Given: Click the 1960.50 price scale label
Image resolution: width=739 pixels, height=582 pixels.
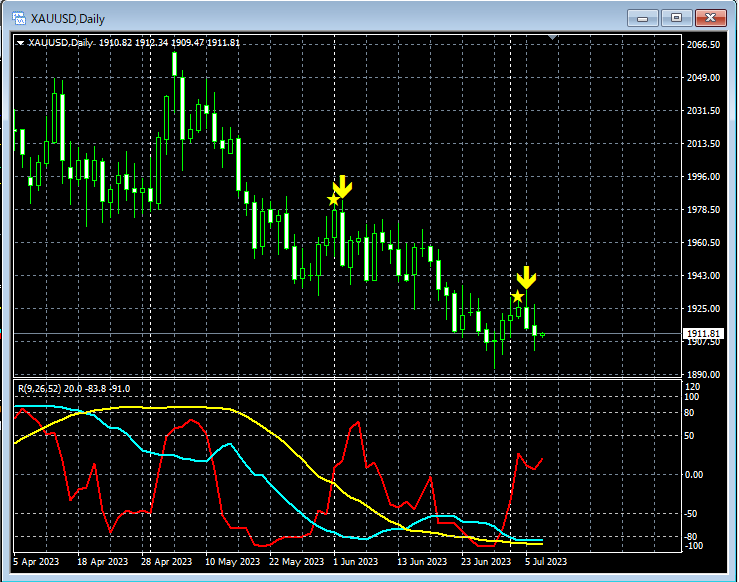Looking at the screenshot, I should [703, 242].
